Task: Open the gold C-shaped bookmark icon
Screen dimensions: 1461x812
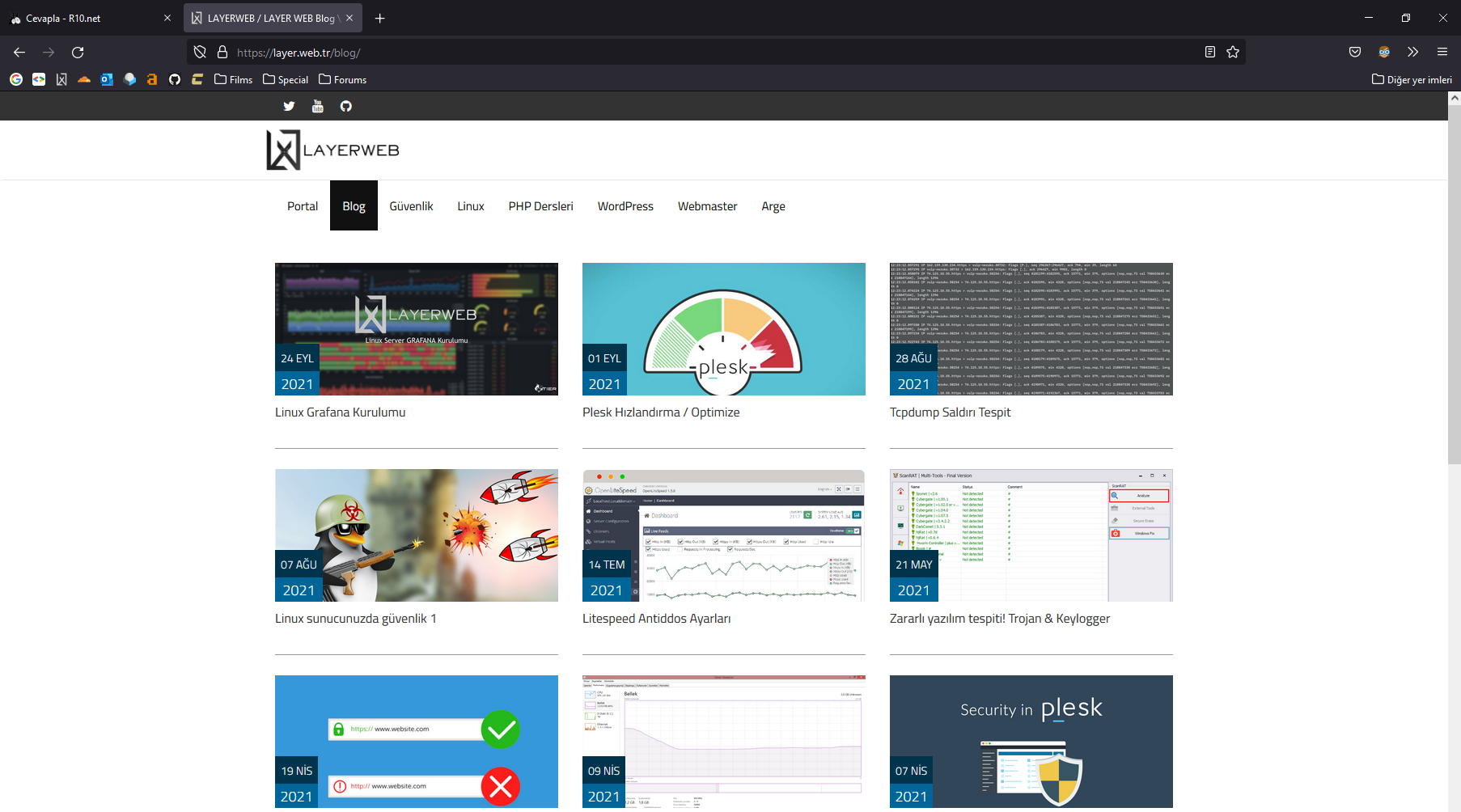Action: [197, 79]
